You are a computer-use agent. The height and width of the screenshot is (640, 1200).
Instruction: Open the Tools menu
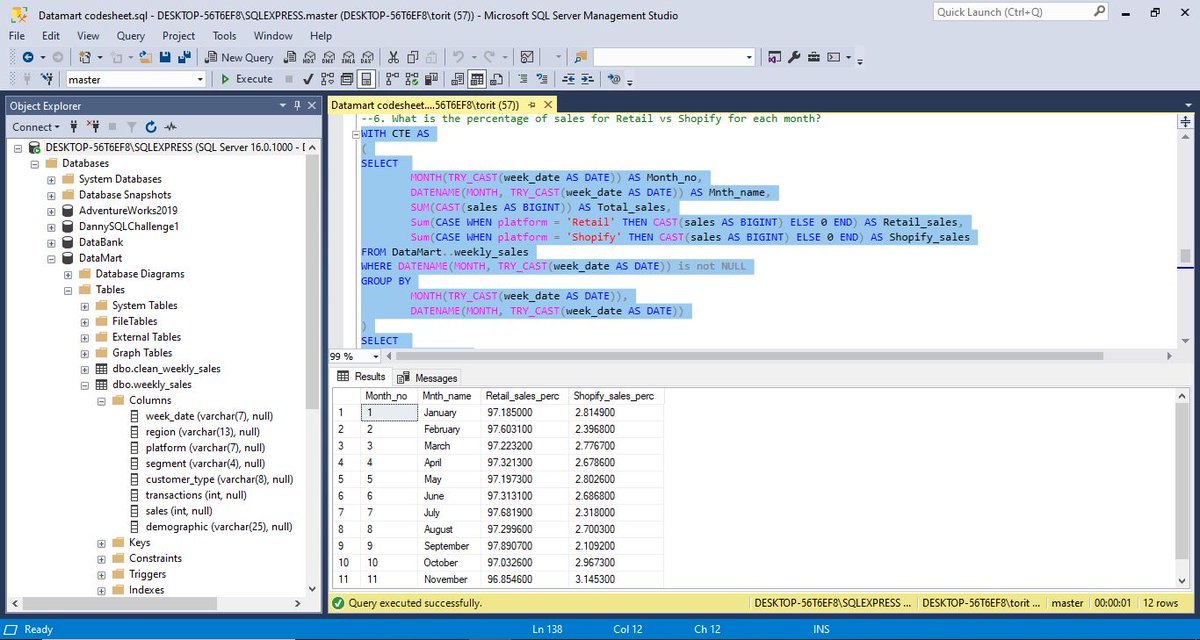point(225,35)
